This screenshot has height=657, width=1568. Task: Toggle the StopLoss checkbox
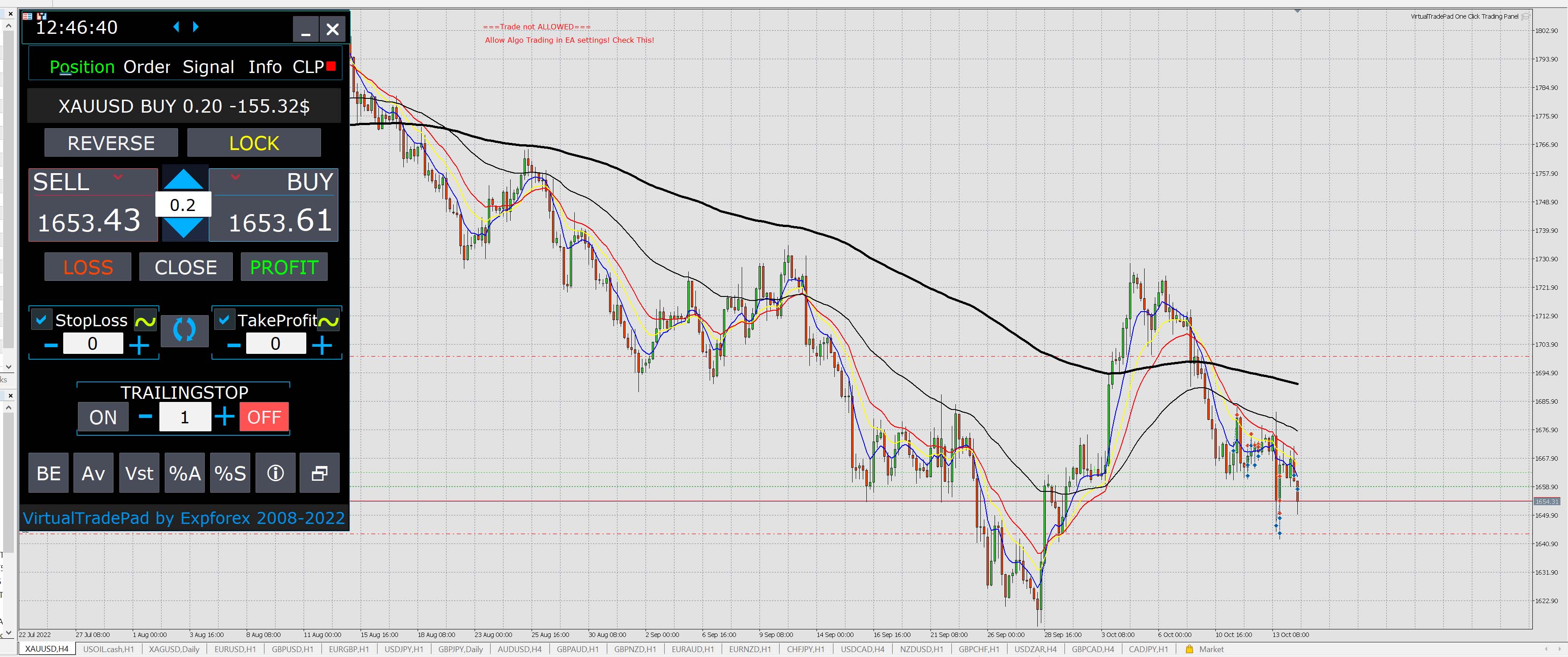[x=41, y=320]
